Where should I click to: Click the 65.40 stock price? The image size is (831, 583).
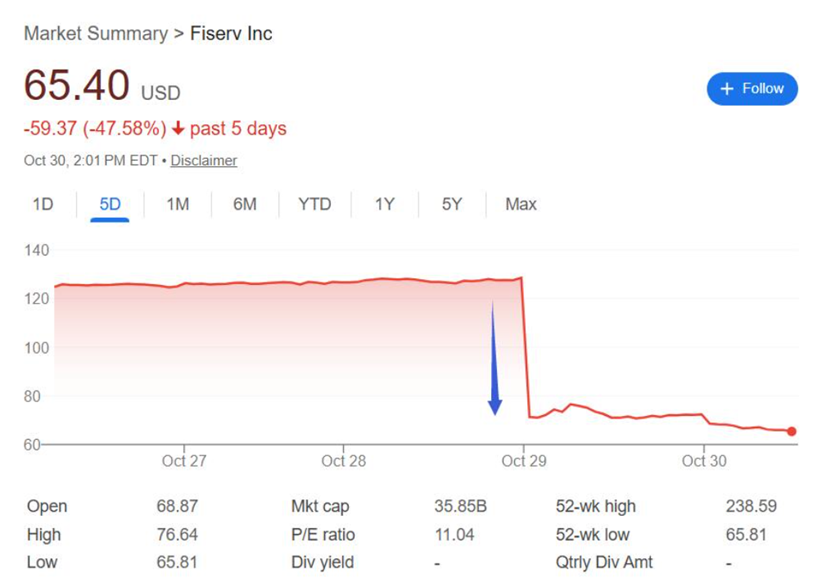click(x=77, y=86)
